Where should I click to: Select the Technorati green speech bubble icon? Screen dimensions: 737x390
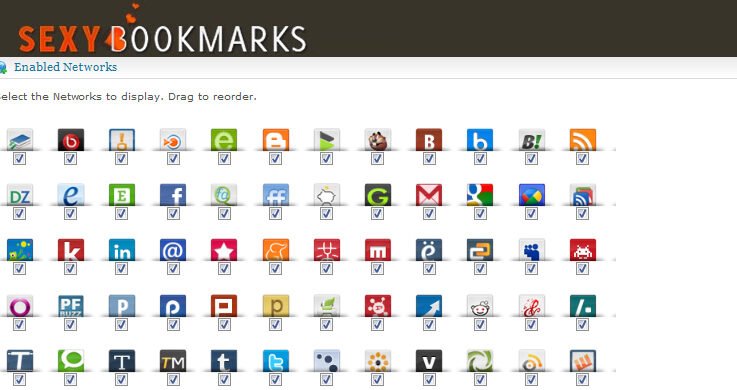tap(71, 360)
